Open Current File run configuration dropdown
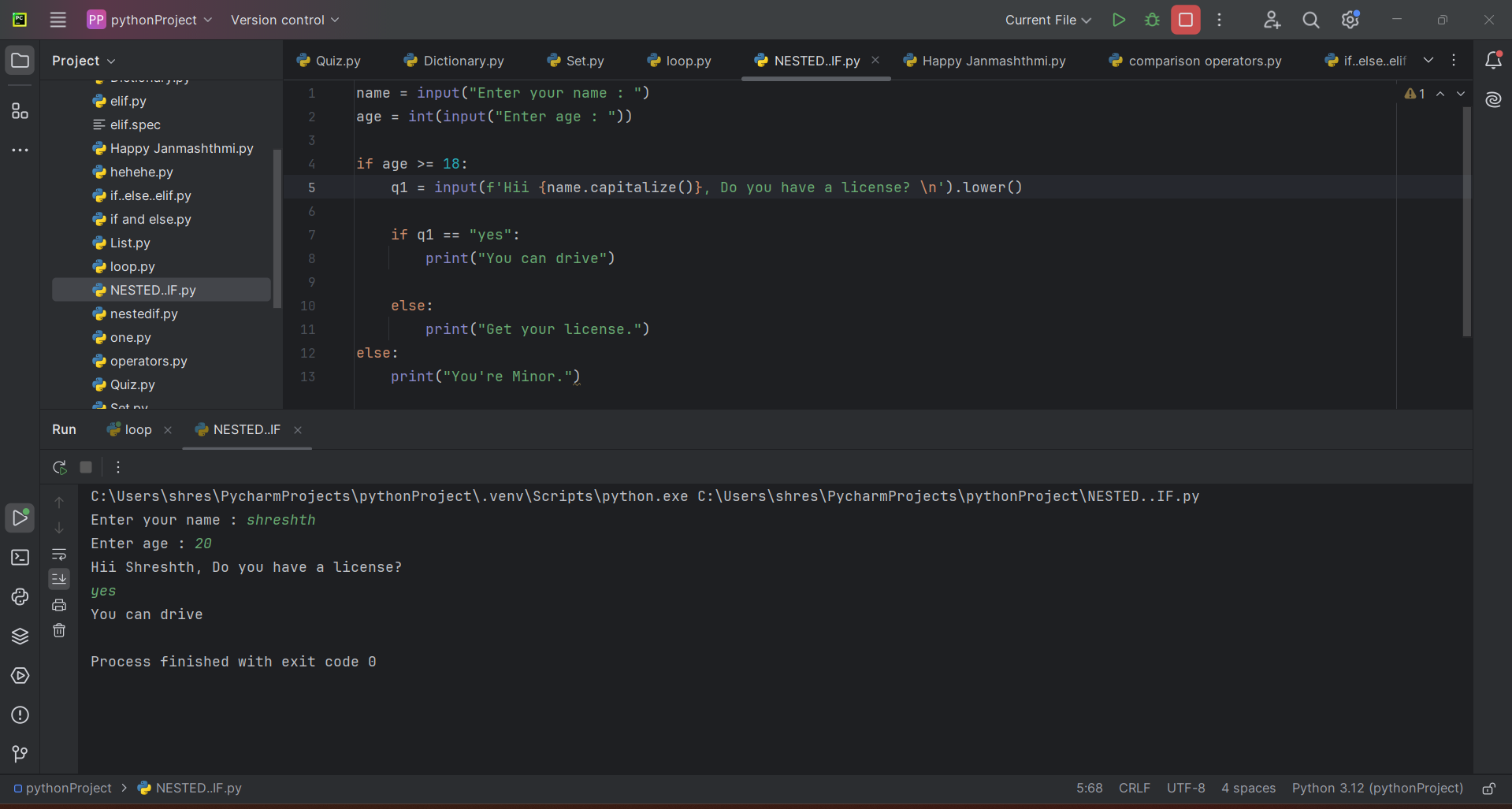 tap(1048, 20)
